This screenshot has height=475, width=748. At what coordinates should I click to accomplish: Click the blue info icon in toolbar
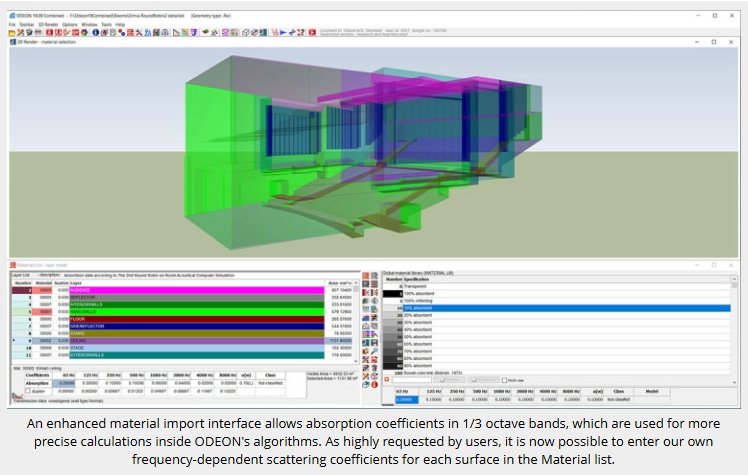[95, 32]
